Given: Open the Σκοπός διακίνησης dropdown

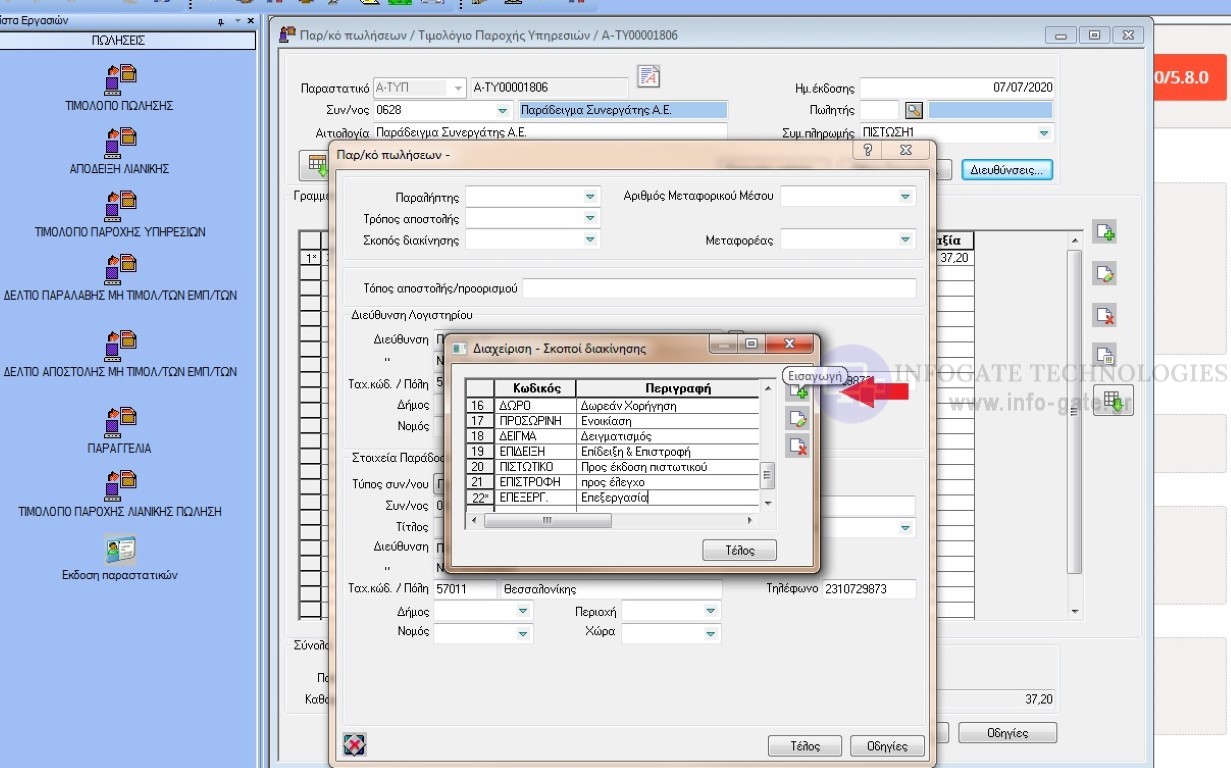Looking at the screenshot, I should (590, 240).
